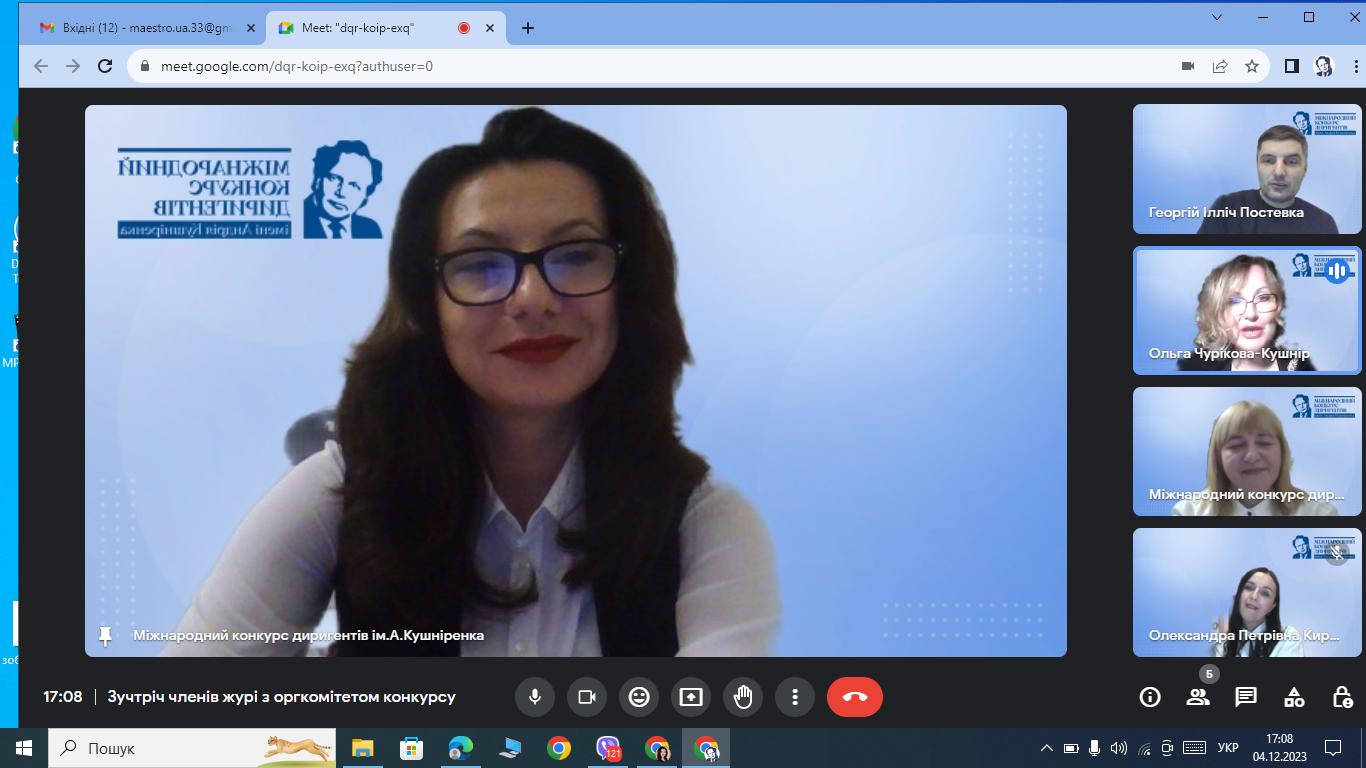Mute the microphone in Meet
The width and height of the screenshot is (1366, 768).
[535, 697]
